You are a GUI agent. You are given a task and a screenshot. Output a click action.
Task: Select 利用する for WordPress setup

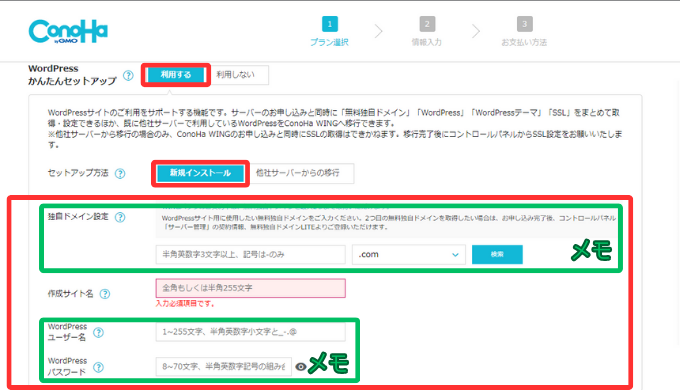[176, 75]
